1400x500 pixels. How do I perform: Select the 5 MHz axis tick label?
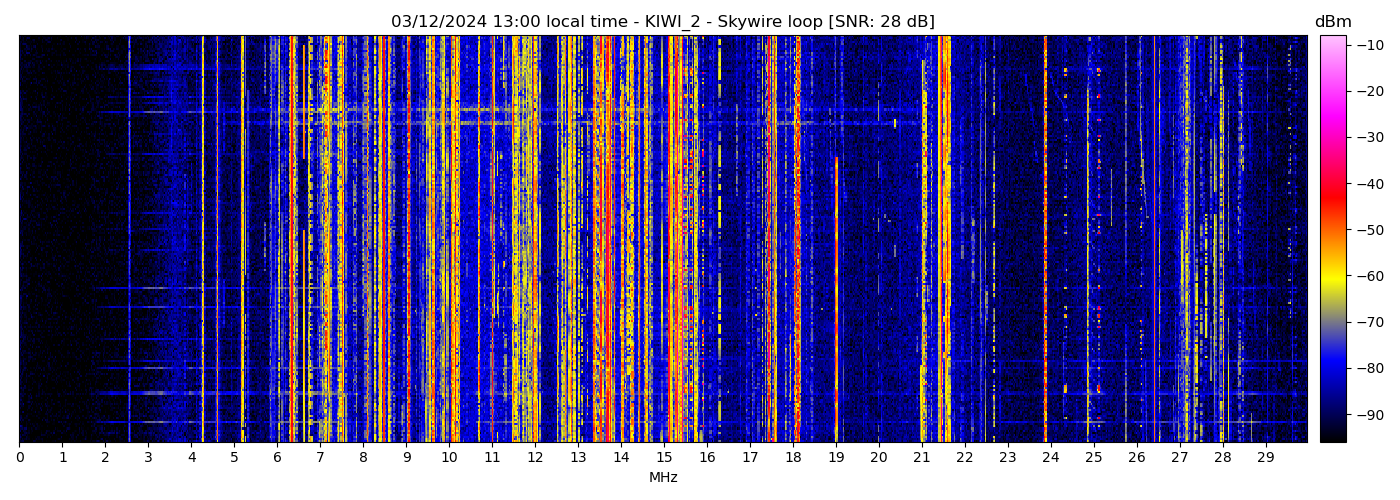[235, 457]
